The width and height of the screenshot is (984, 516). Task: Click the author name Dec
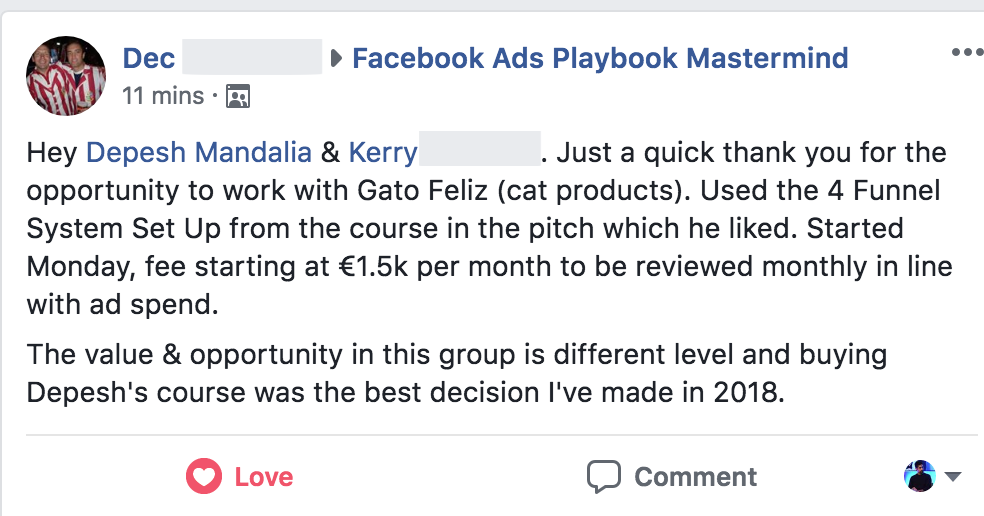coord(148,58)
